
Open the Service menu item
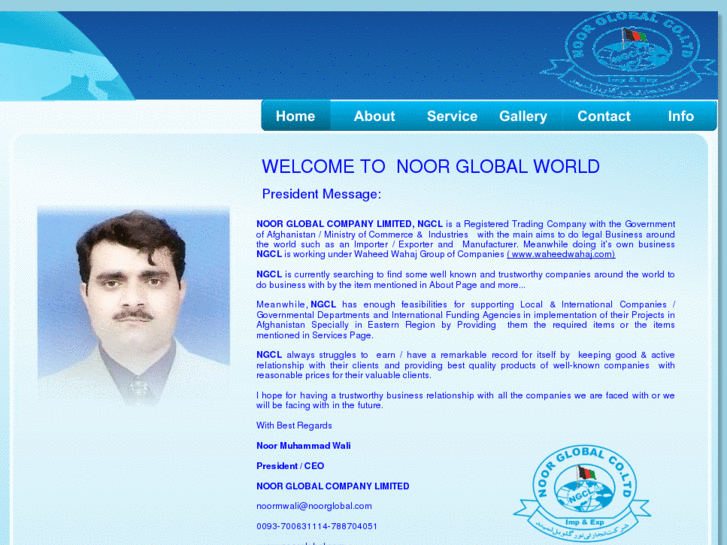coord(452,116)
